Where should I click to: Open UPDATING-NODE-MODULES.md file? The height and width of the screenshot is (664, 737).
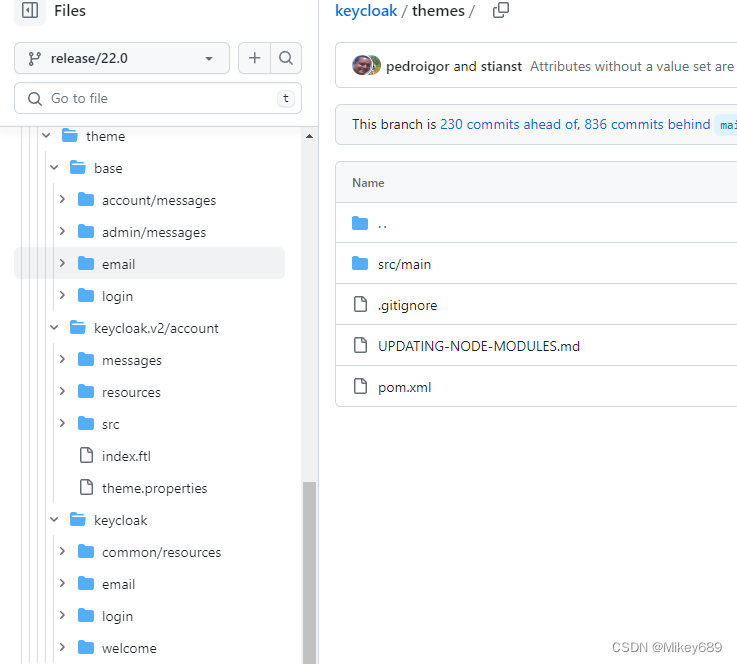pos(479,346)
